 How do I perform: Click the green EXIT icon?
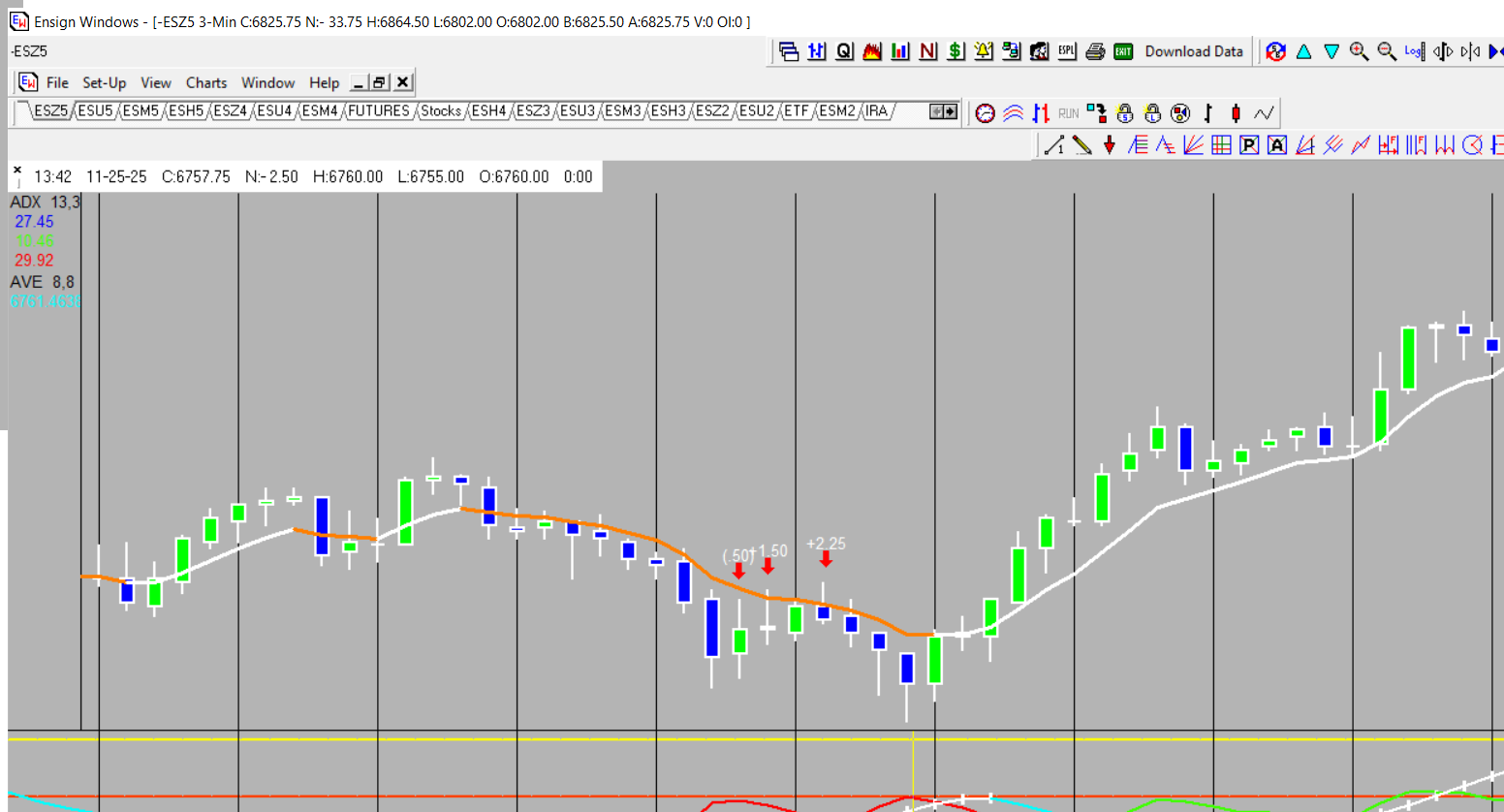[x=1123, y=51]
